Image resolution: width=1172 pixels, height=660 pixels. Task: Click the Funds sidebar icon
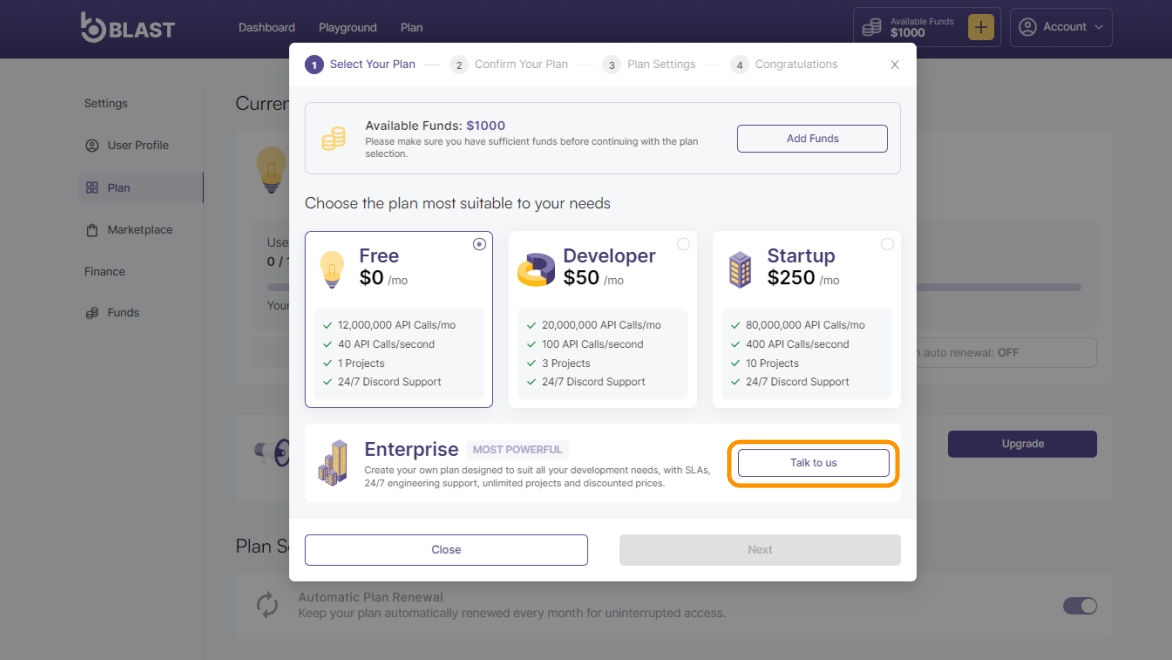[x=92, y=313]
